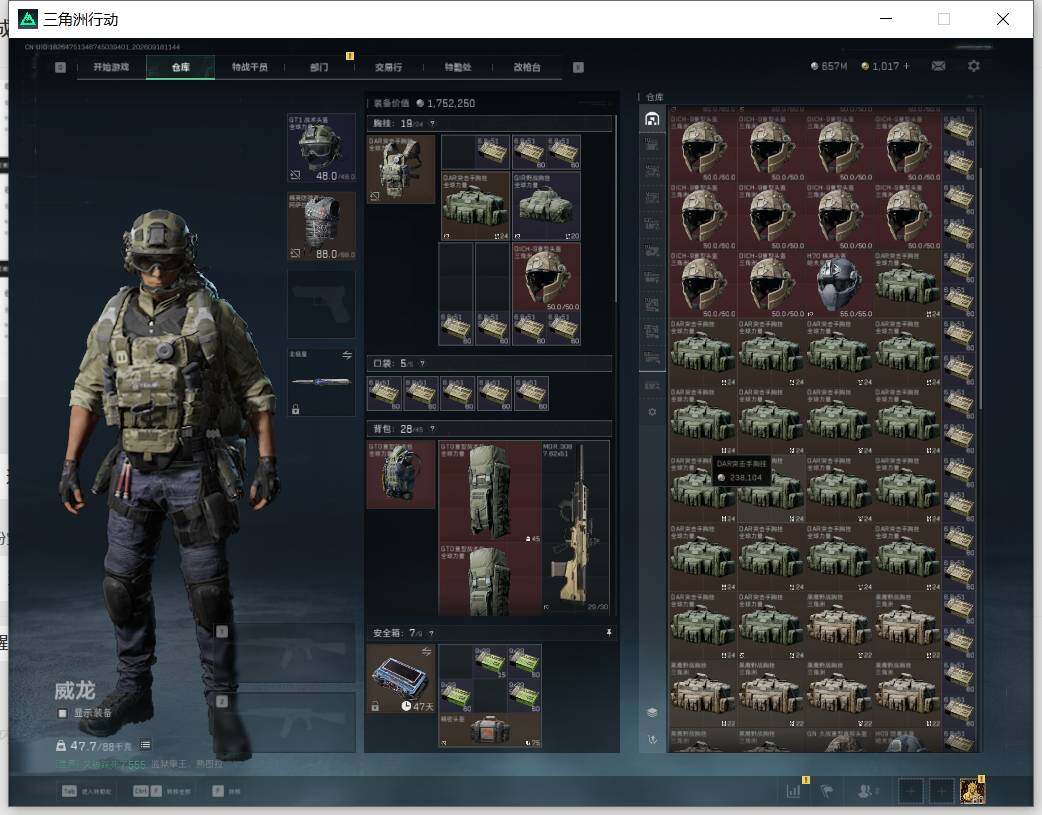This screenshot has width=1042, height=815.
Task: Go to the 交易行 tab
Action: point(388,67)
